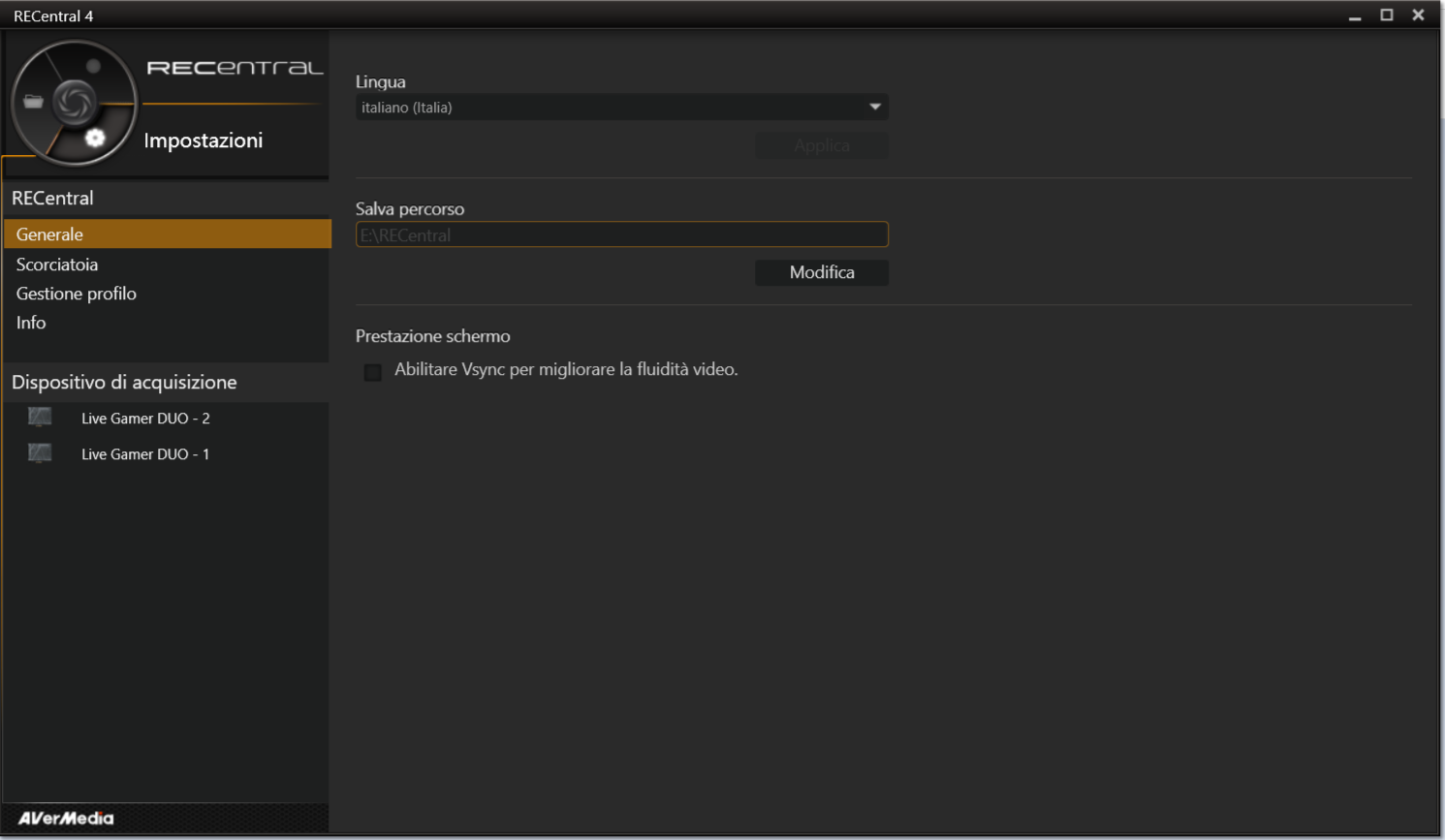Click the Modifica button
The image size is (1445, 840).
click(x=822, y=272)
